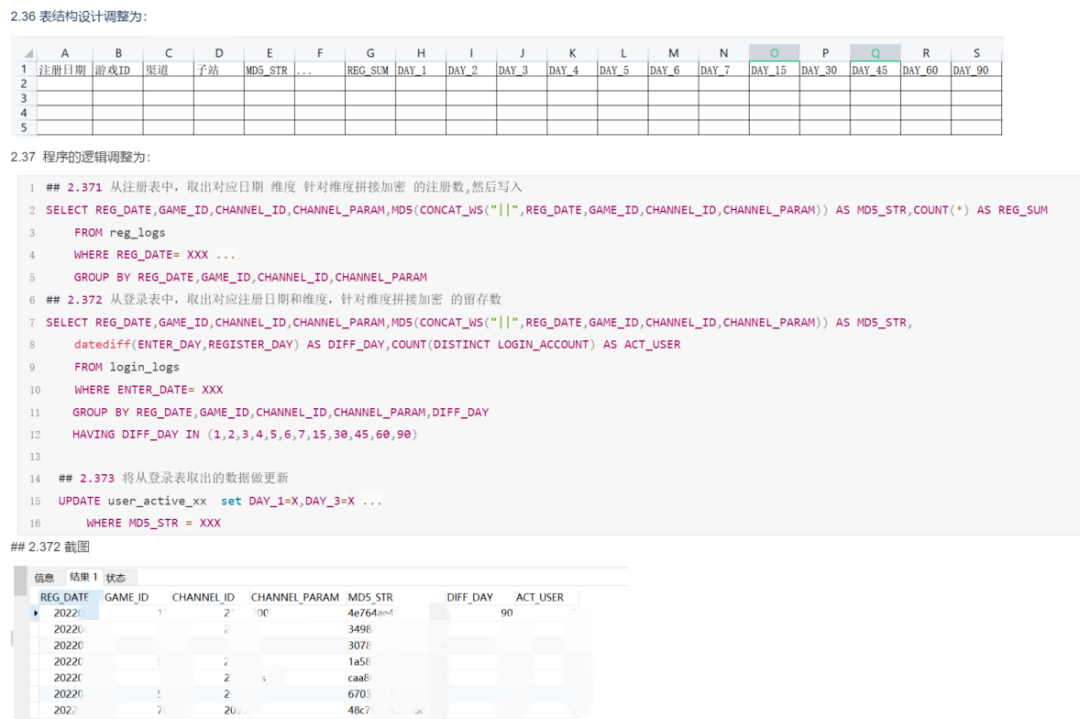Image resolution: width=1080 pixels, height=719 pixels.
Task: Click the 'UPDATE user_active_xx' code line
Action: pos(220,501)
